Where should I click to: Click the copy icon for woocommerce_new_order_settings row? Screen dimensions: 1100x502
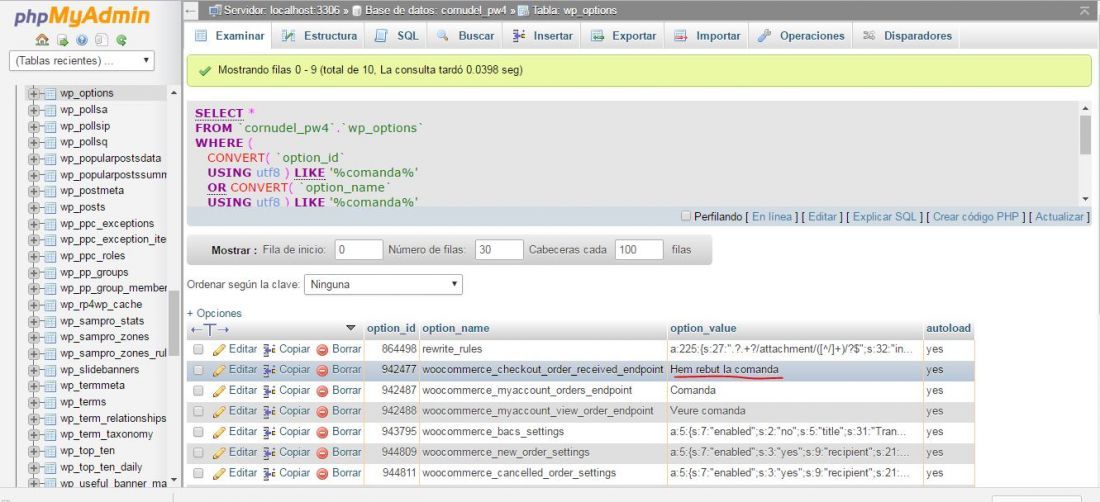click(269, 452)
